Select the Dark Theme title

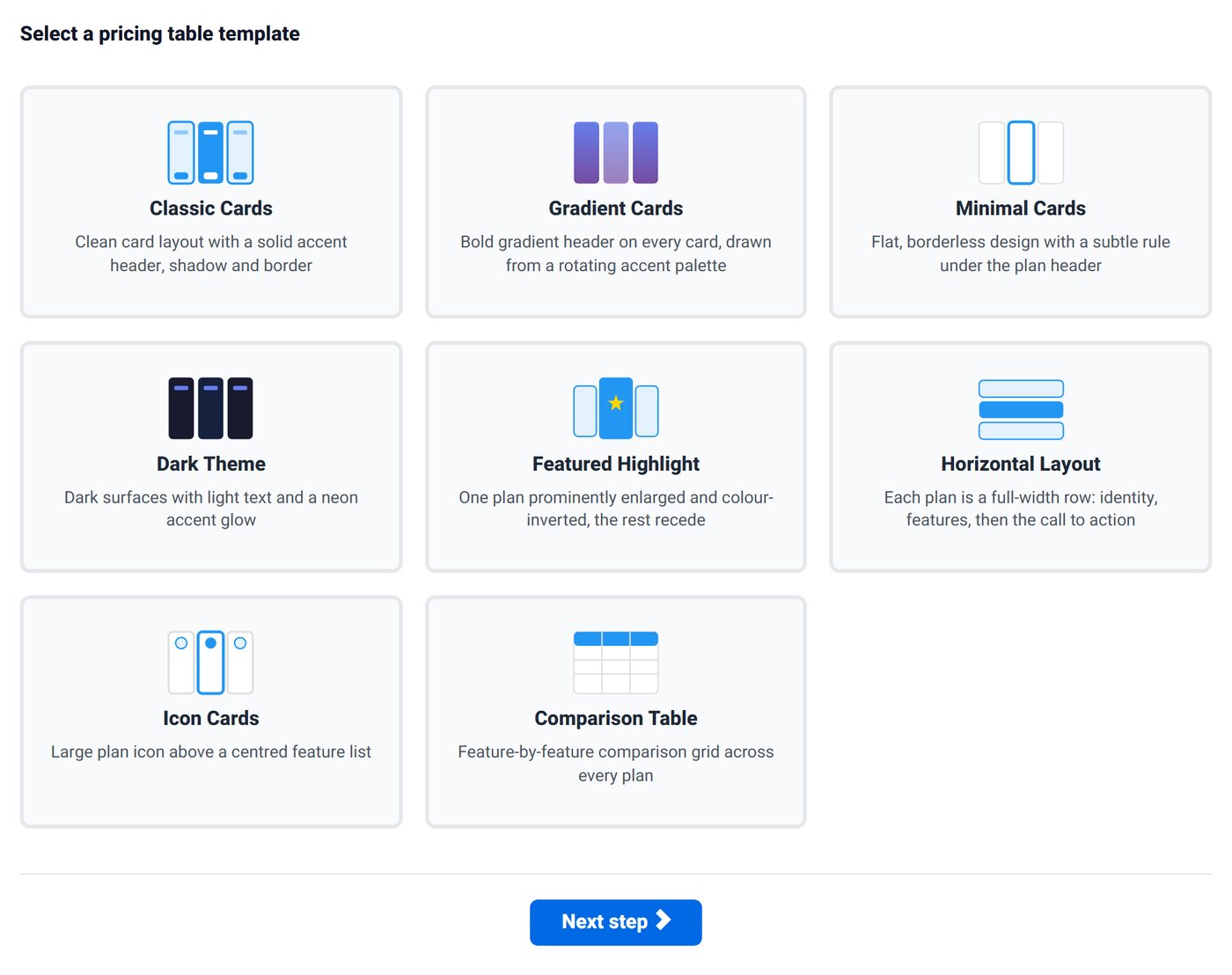click(211, 464)
